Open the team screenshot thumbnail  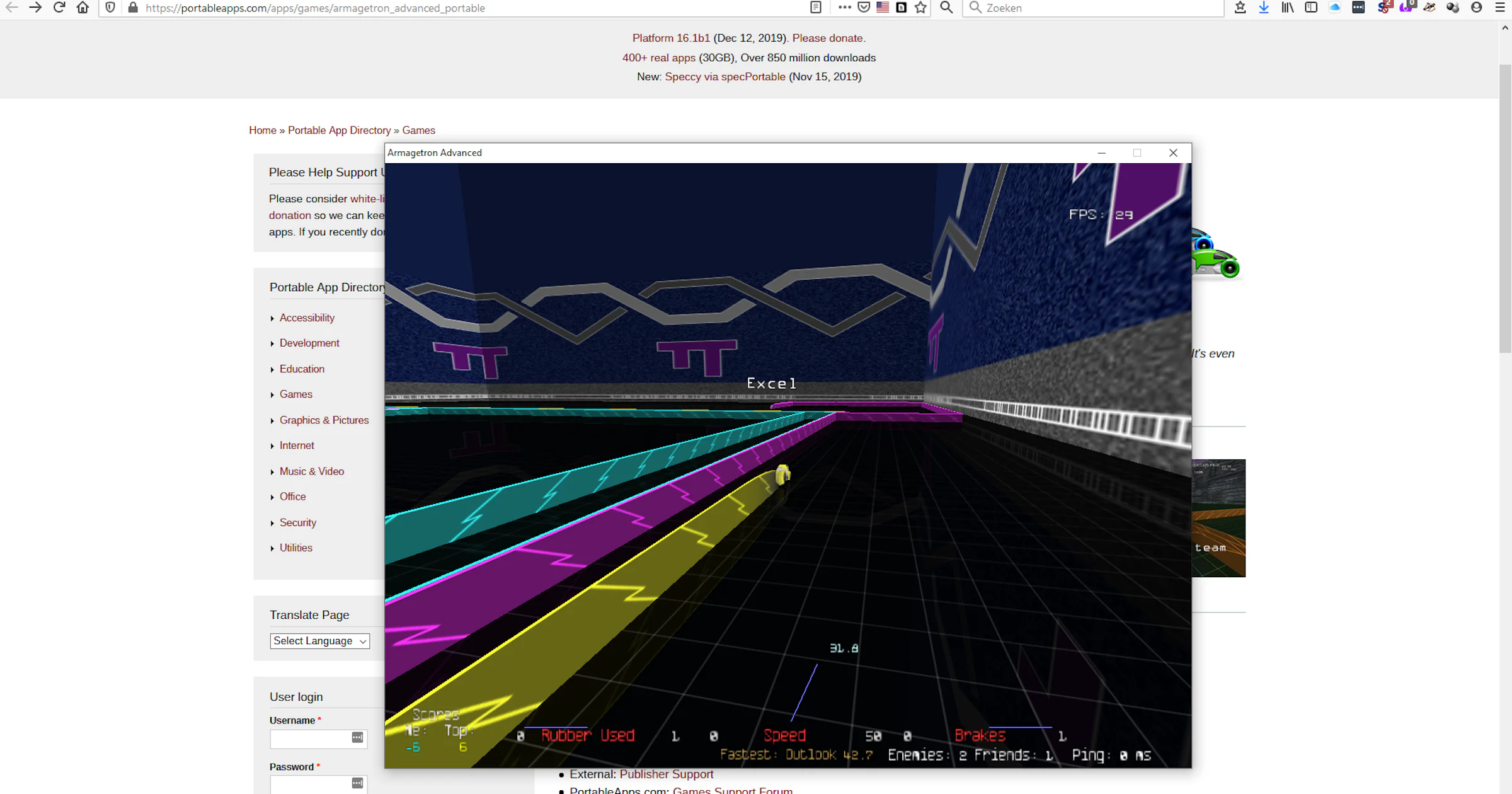(x=1218, y=518)
